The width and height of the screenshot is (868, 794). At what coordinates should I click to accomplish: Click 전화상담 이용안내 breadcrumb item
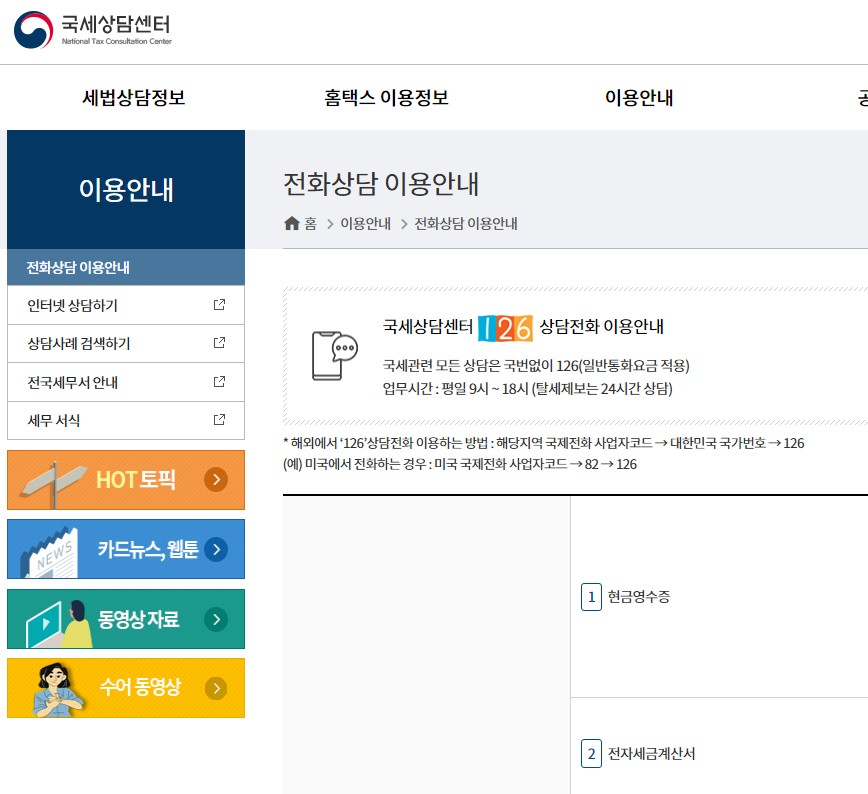tap(466, 224)
